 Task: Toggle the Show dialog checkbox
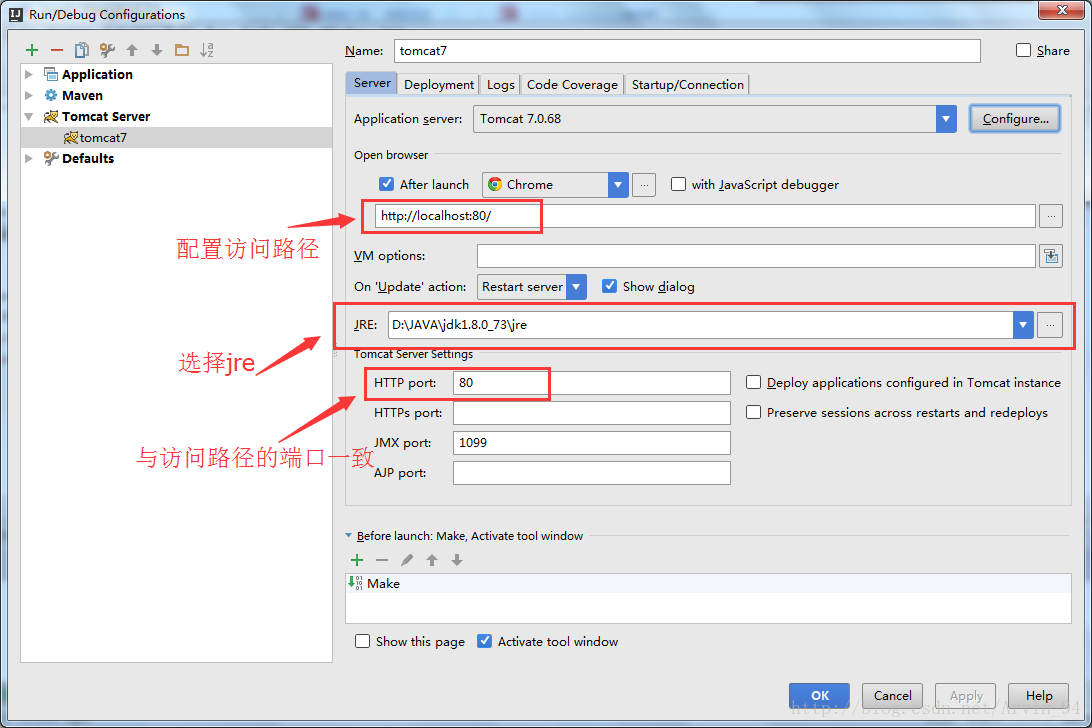pyautogui.click(x=609, y=286)
